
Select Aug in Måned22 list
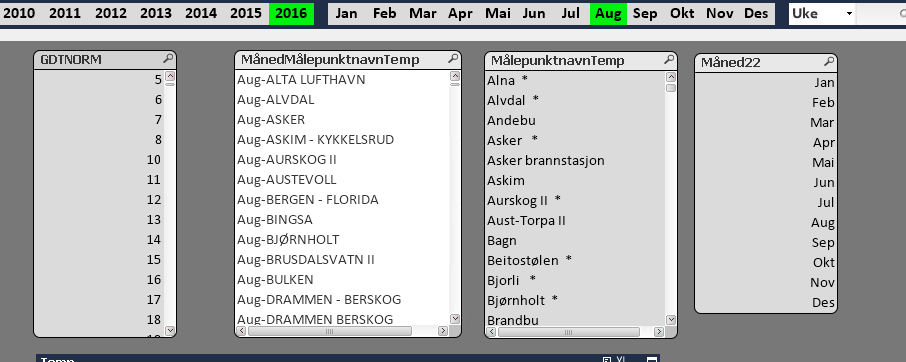coord(766,222)
